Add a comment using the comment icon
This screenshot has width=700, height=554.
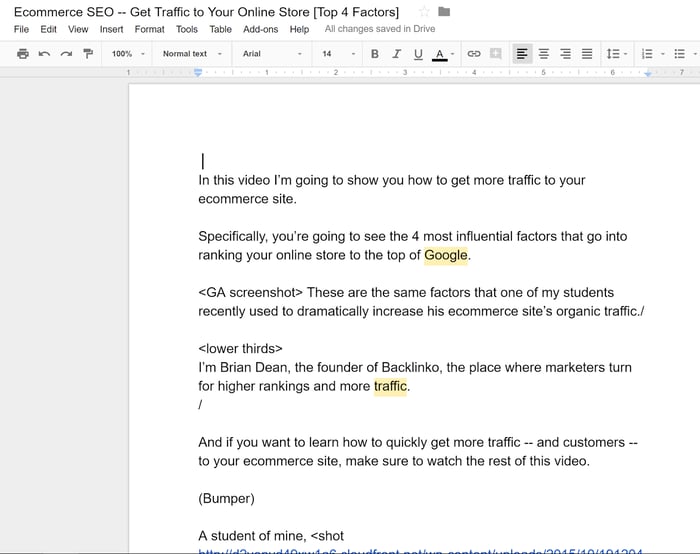coord(494,54)
